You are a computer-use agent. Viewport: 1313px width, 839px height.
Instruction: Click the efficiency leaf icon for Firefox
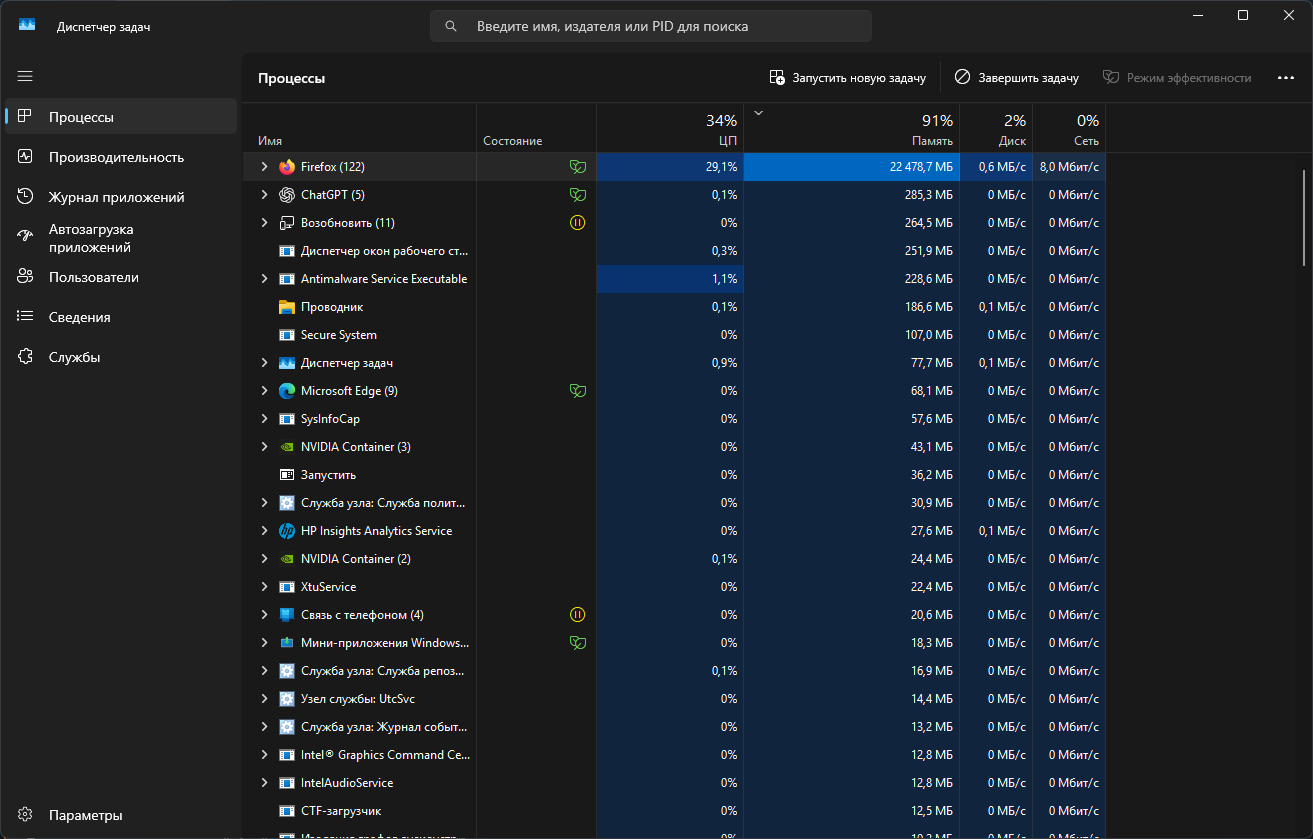coord(577,167)
